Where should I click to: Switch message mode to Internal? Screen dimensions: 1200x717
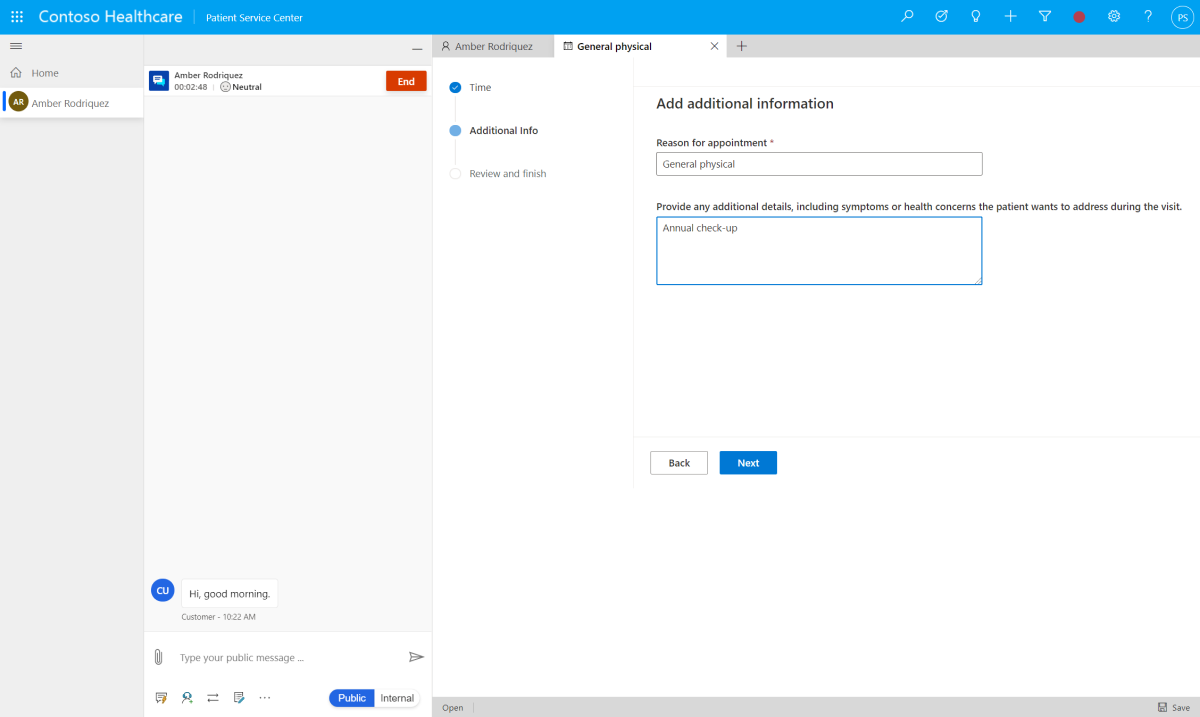[397, 698]
